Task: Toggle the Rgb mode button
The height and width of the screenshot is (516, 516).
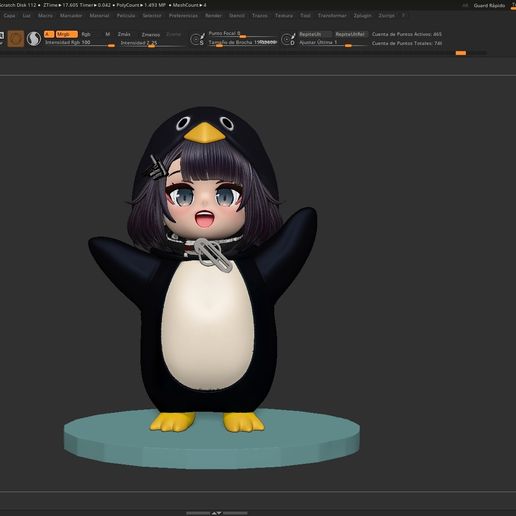Action: [86, 34]
